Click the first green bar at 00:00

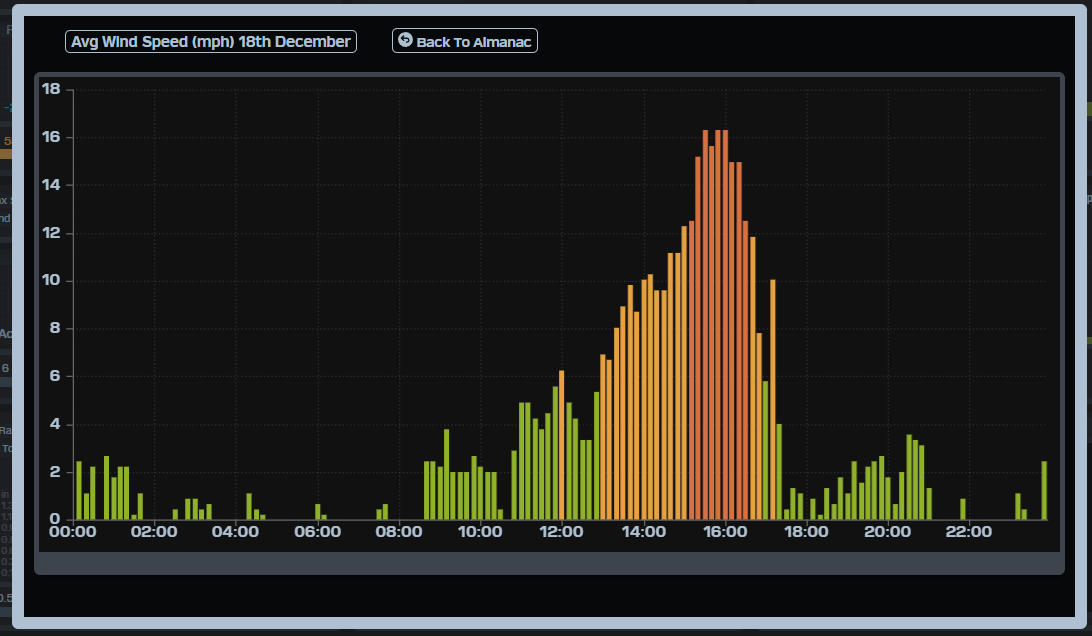click(x=79, y=490)
